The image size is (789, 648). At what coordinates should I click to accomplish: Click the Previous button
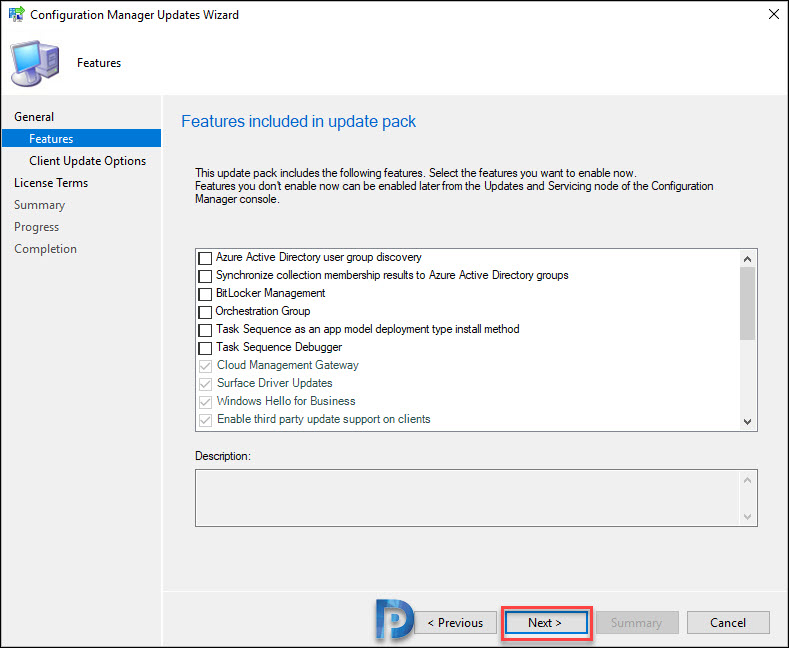[x=455, y=623]
